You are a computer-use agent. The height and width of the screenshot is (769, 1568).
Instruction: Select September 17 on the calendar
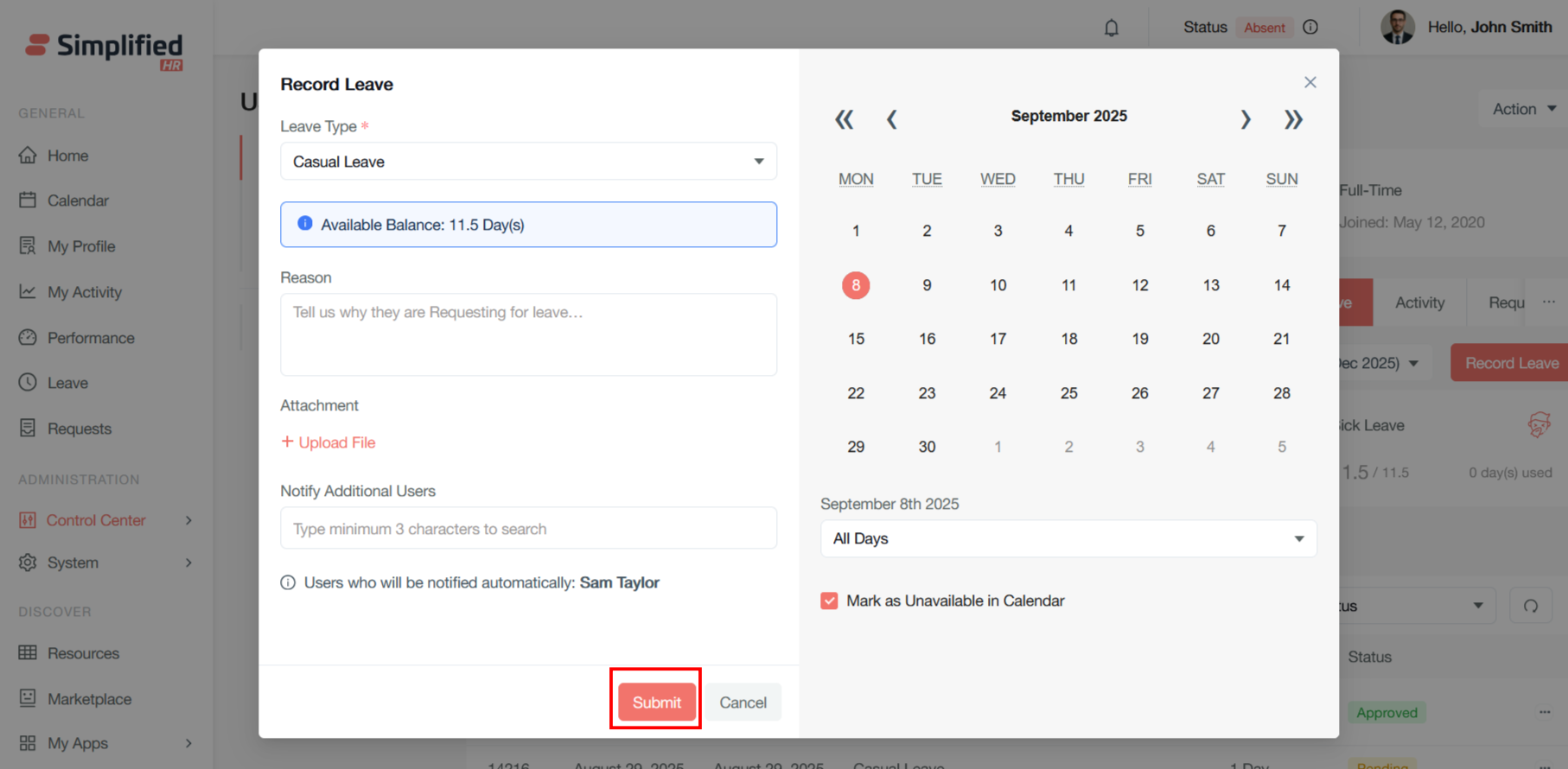998,339
